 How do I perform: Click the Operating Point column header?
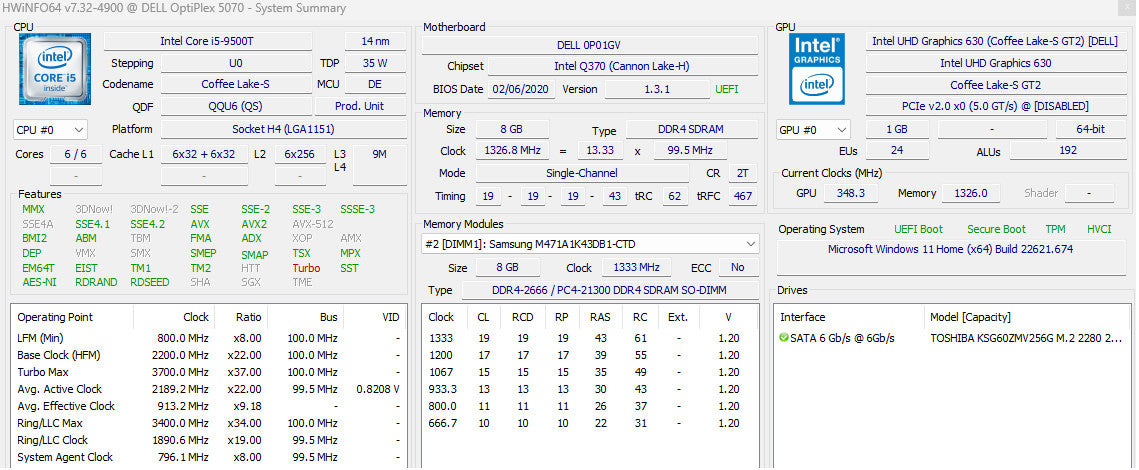(x=55, y=317)
